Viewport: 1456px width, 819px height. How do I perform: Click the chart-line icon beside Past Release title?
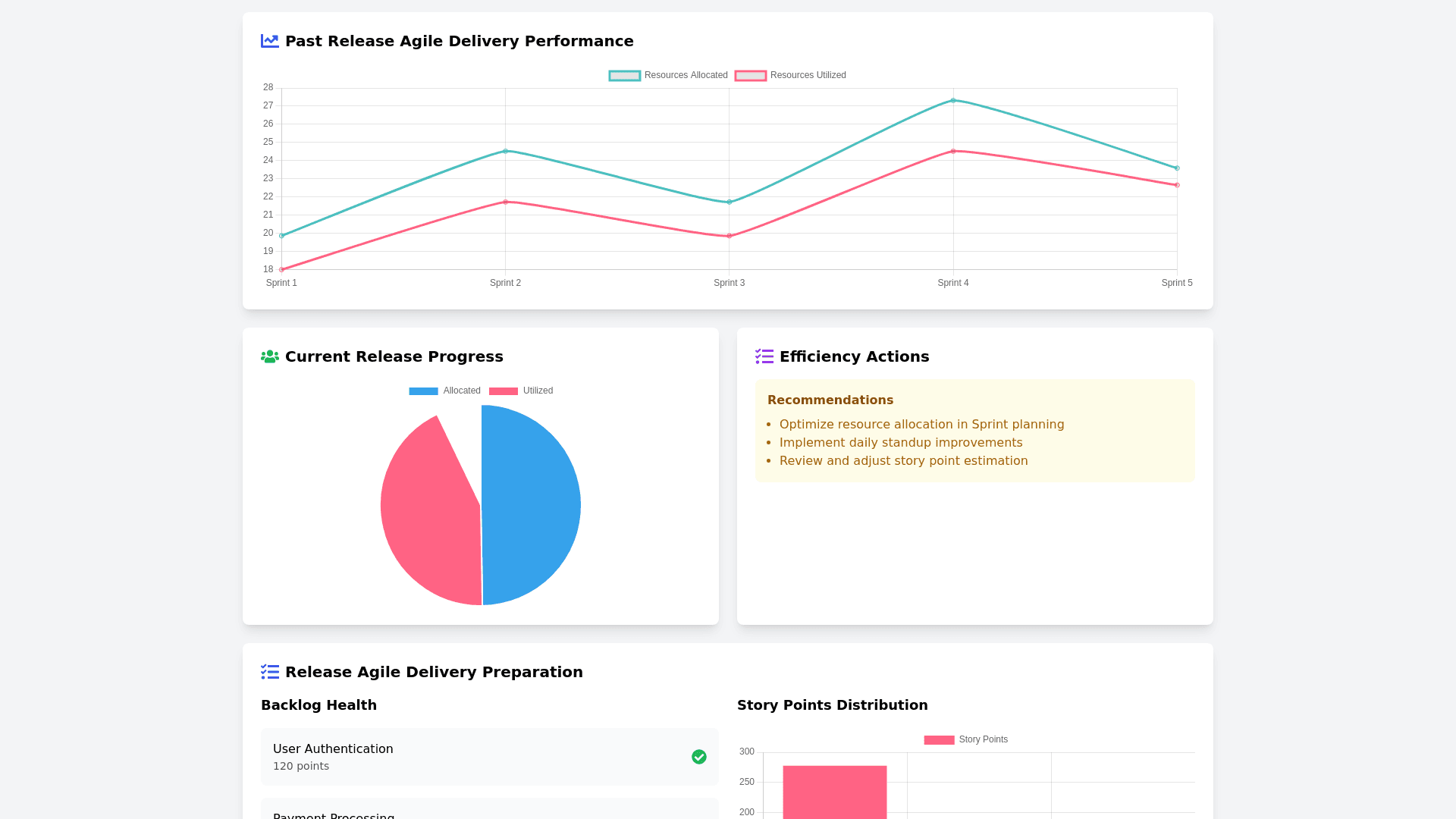pyautogui.click(x=269, y=41)
